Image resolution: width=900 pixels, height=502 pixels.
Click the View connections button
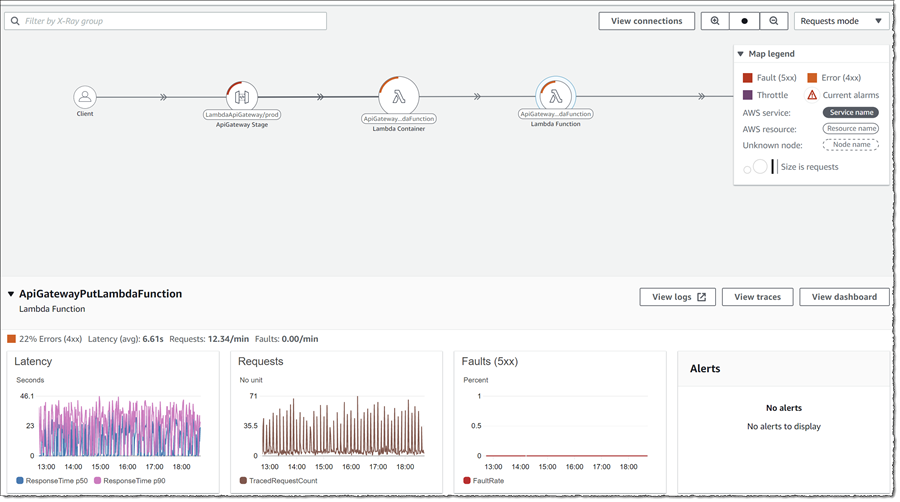(x=646, y=21)
